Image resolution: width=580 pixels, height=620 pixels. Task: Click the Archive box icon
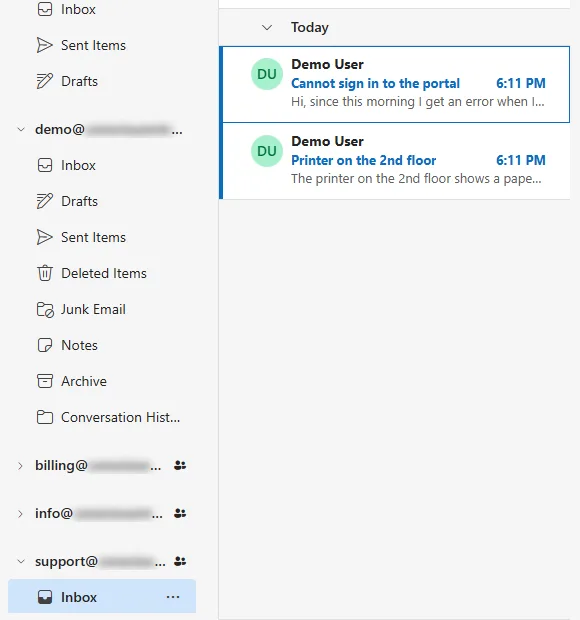coord(45,381)
